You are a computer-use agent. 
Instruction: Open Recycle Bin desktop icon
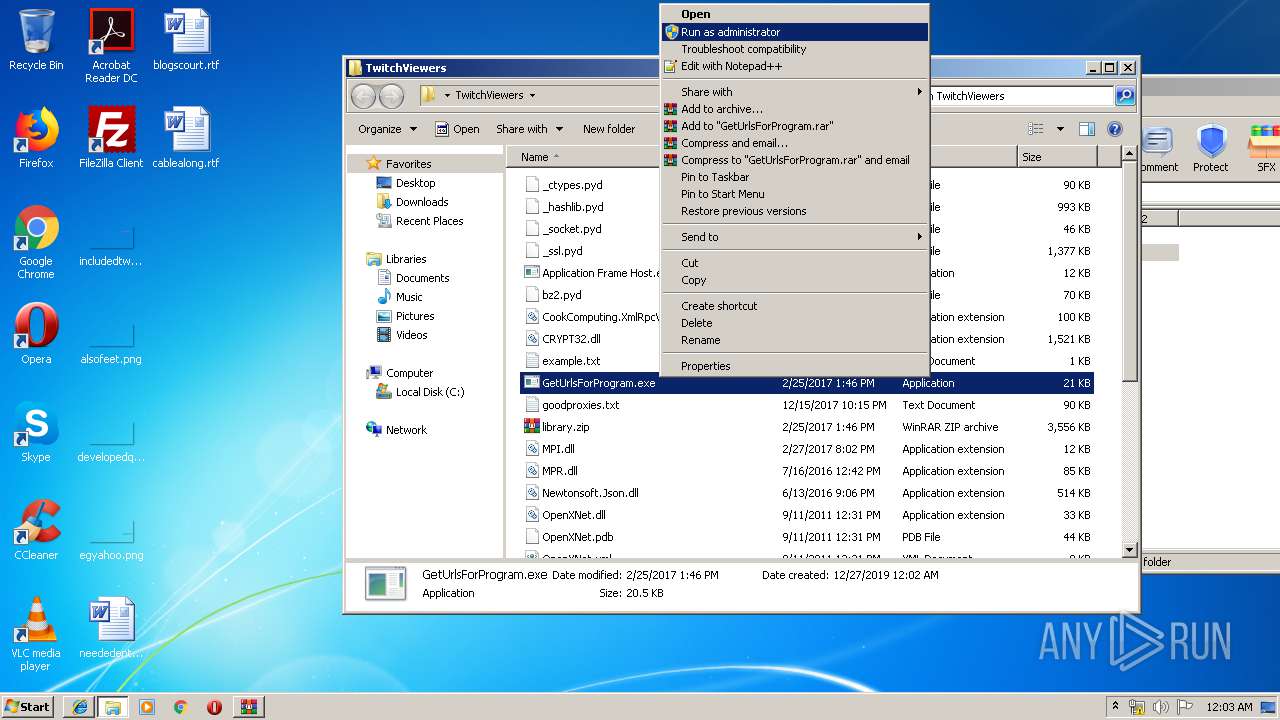36,40
